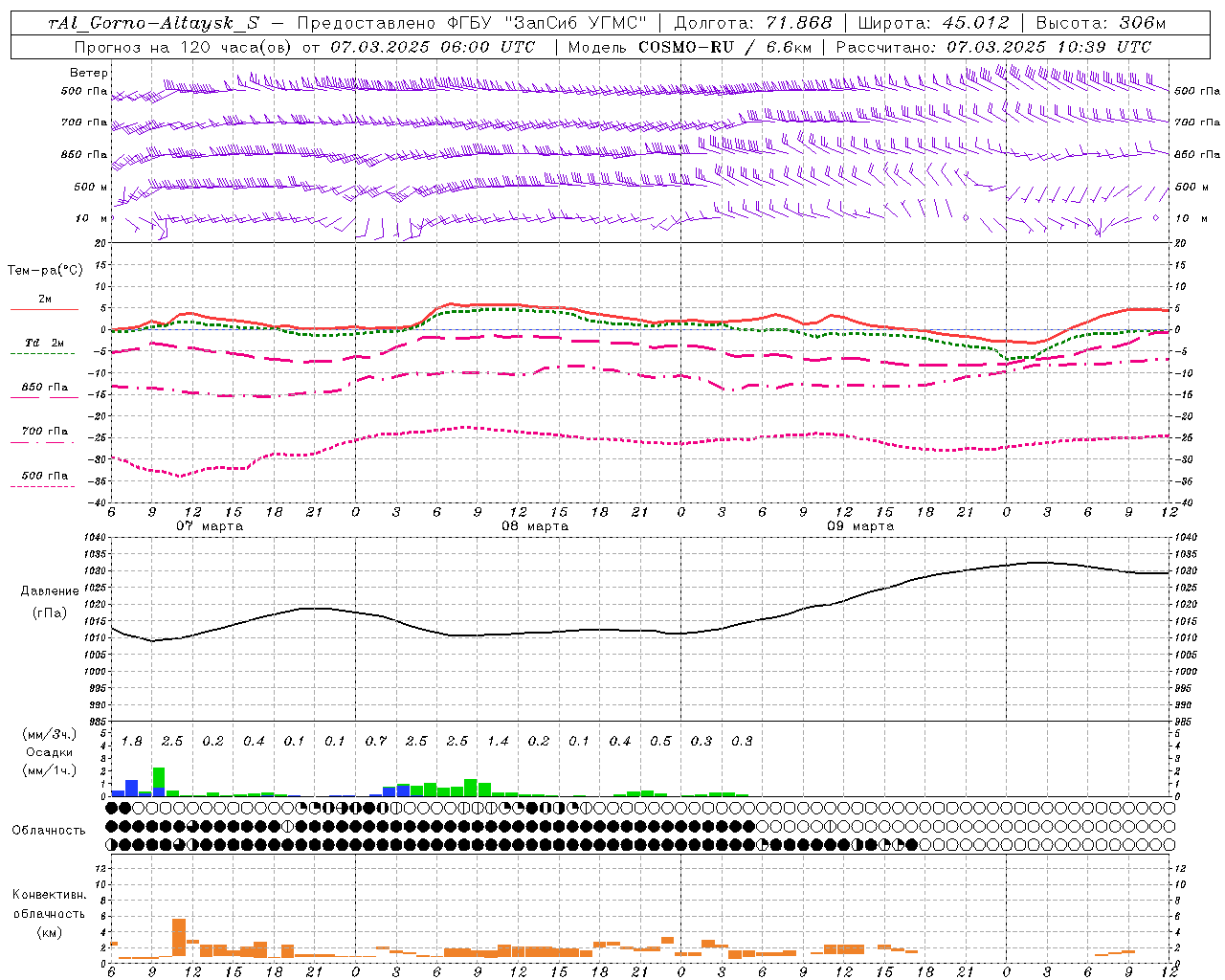The height and width of the screenshot is (980, 1225).
Task: Select the Долгота: 71.868 value
Action: [x=753, y=23]
